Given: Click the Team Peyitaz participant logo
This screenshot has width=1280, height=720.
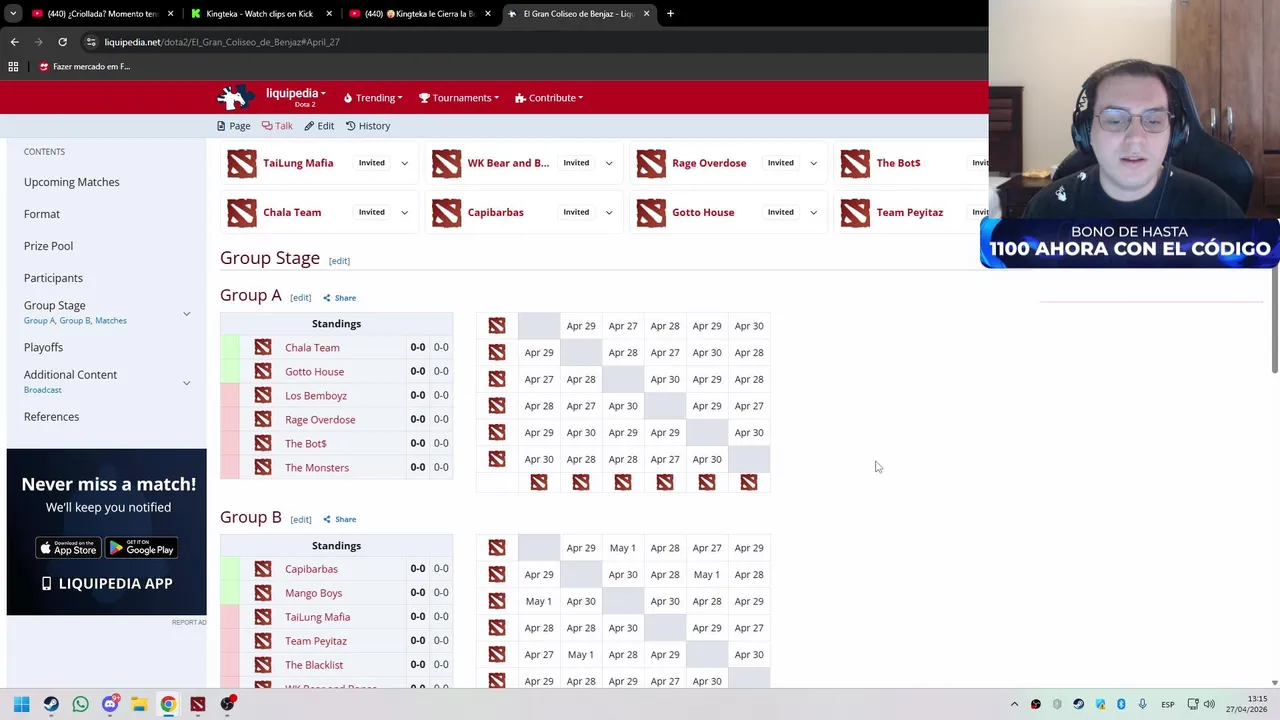Looking at the screenshot, I should click(x=855, y=212).
